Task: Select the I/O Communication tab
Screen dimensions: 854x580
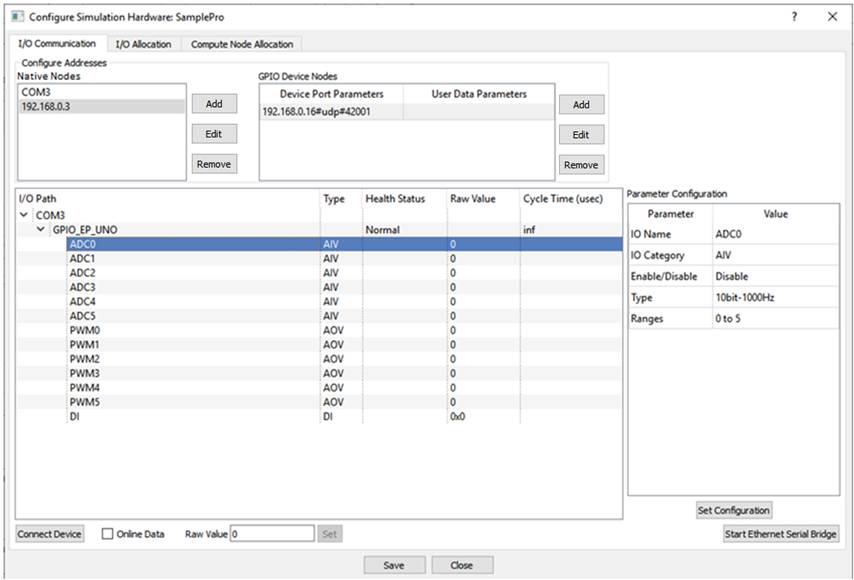Action: click(57, 44)
